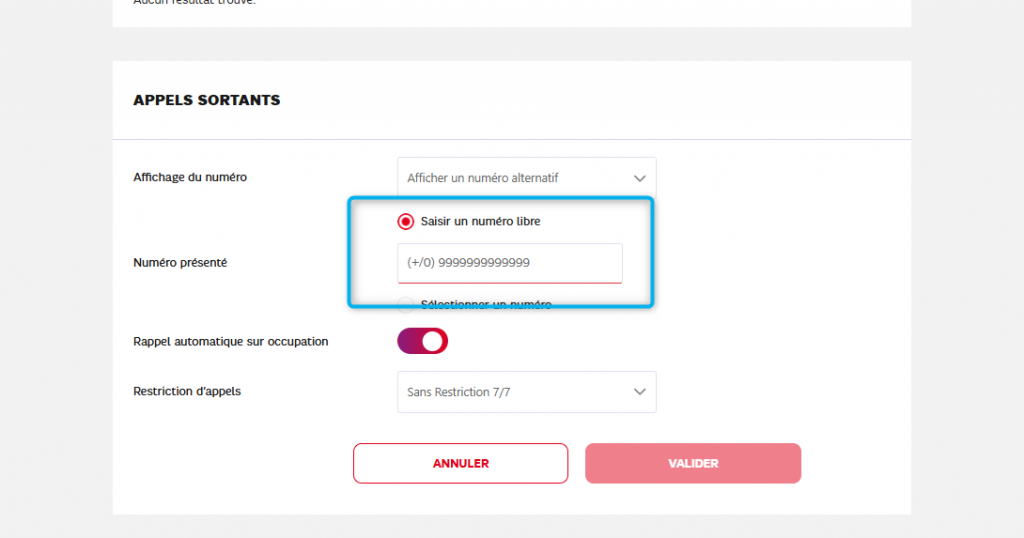
Task: Focus the (+/0) phone number input field
Action: click(510, 263)
